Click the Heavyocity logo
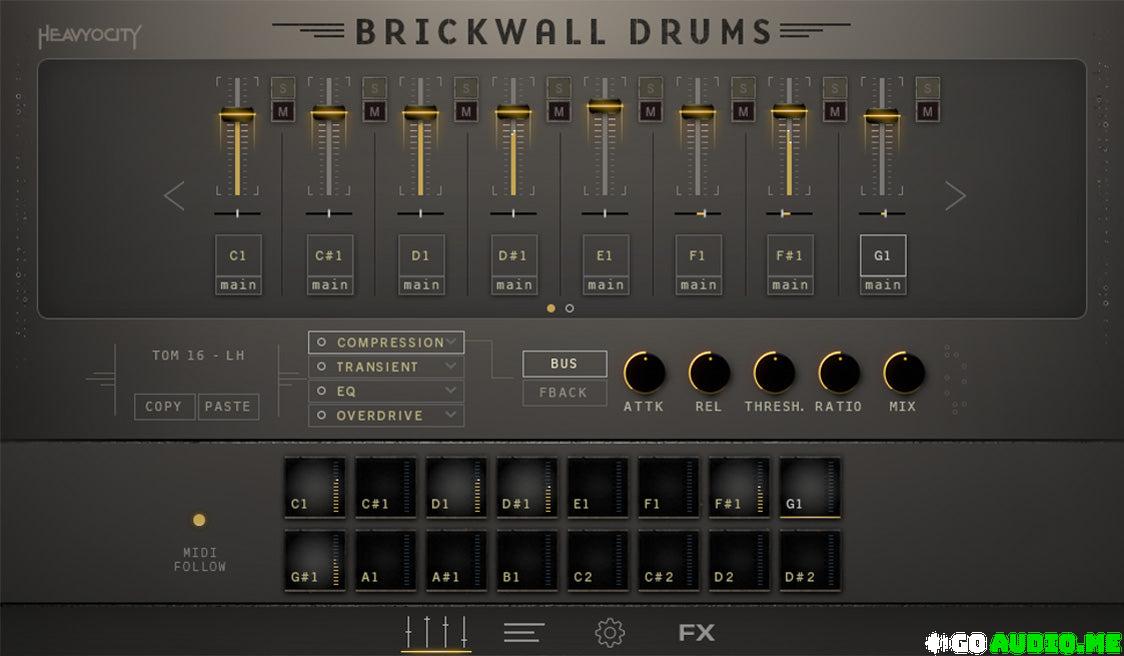 click(89, 36)
